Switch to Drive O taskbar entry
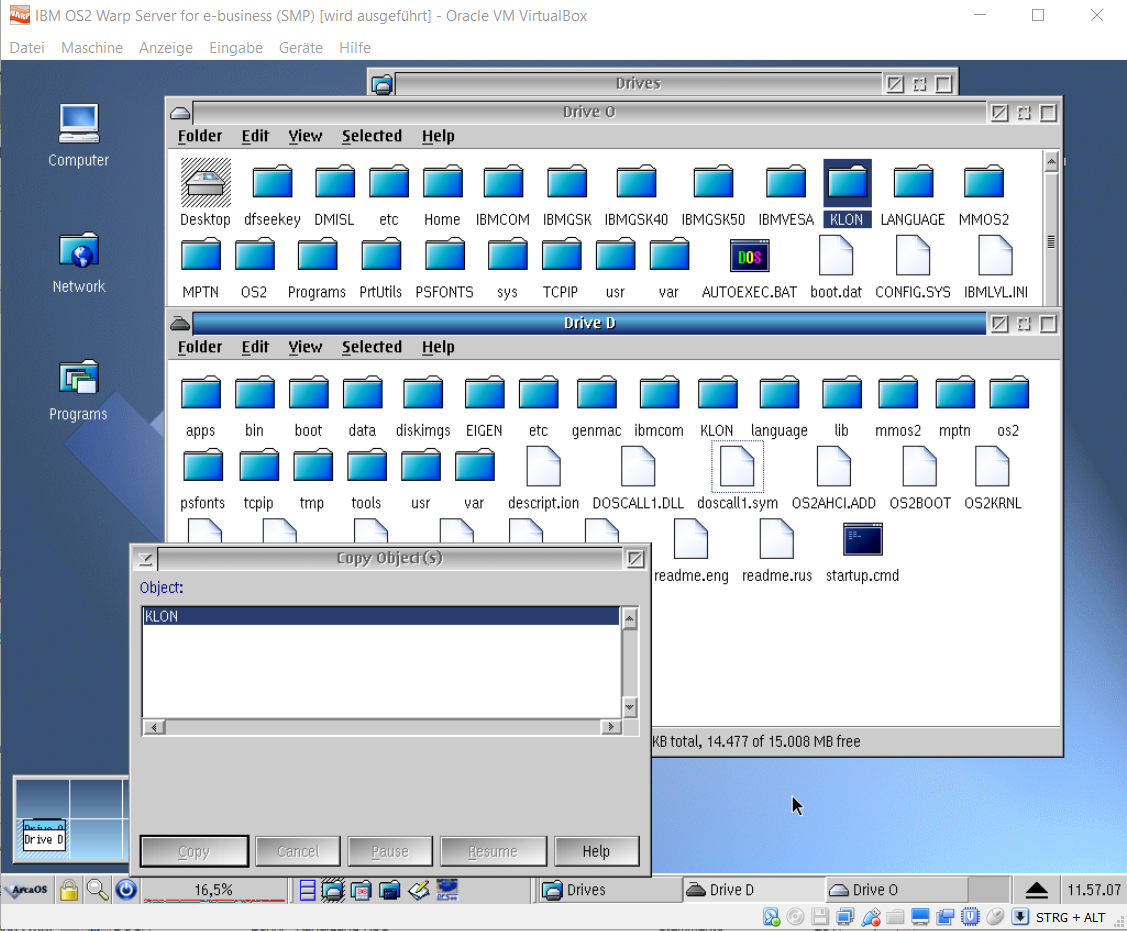This screenshot has height=931, width=1127. click(x=896, y=890)
